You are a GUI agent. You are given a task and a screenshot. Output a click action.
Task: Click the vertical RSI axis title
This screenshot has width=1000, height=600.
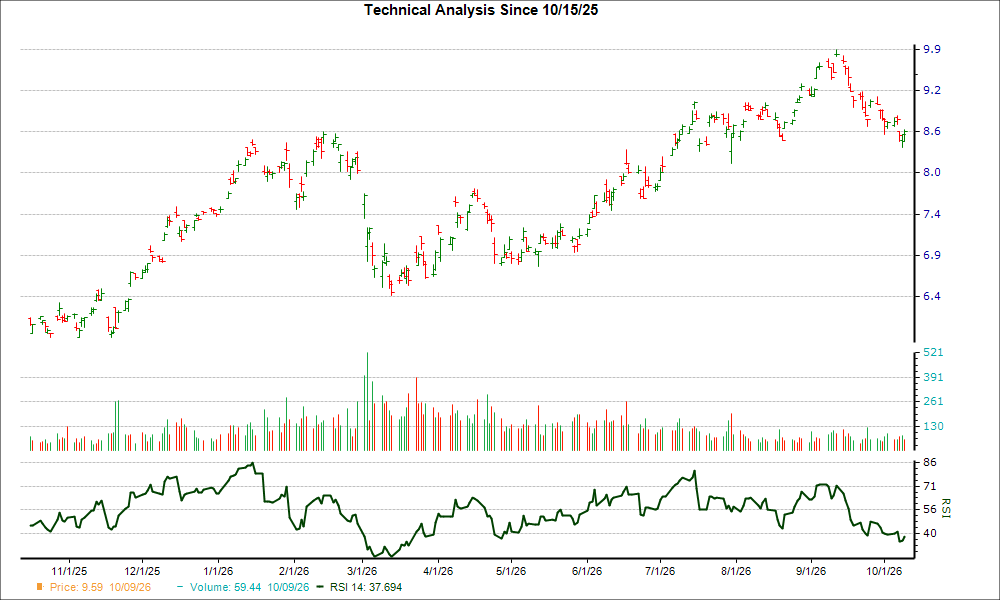946,508
